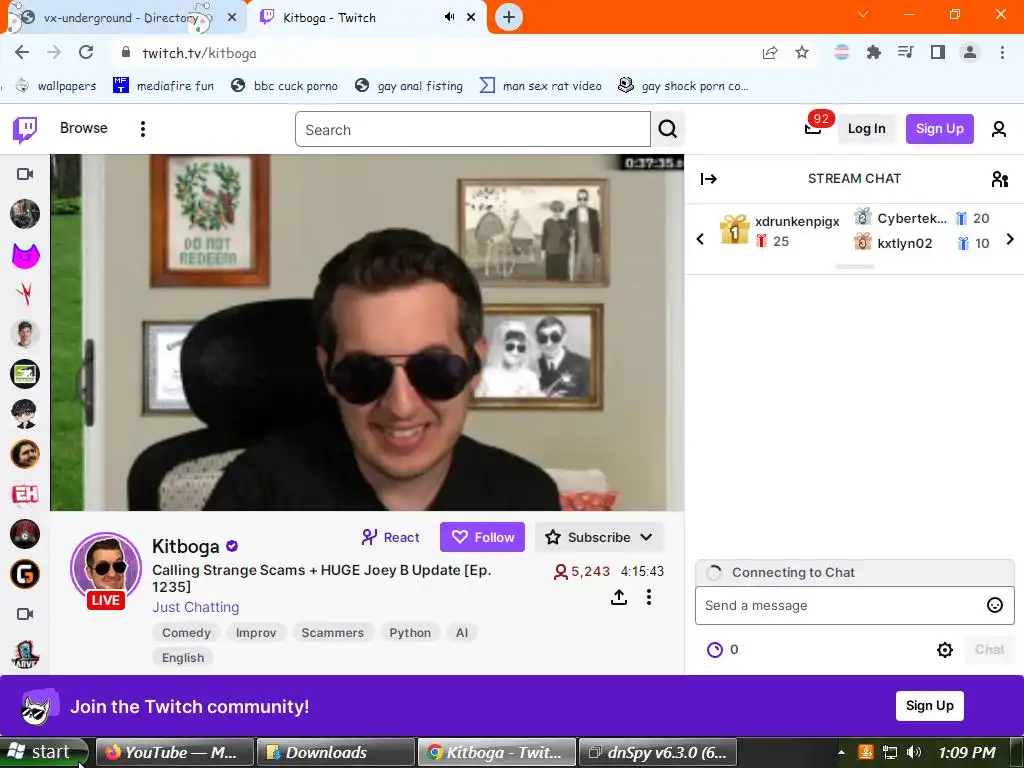Click the Kitboga channel name

[x=185, y=546]
